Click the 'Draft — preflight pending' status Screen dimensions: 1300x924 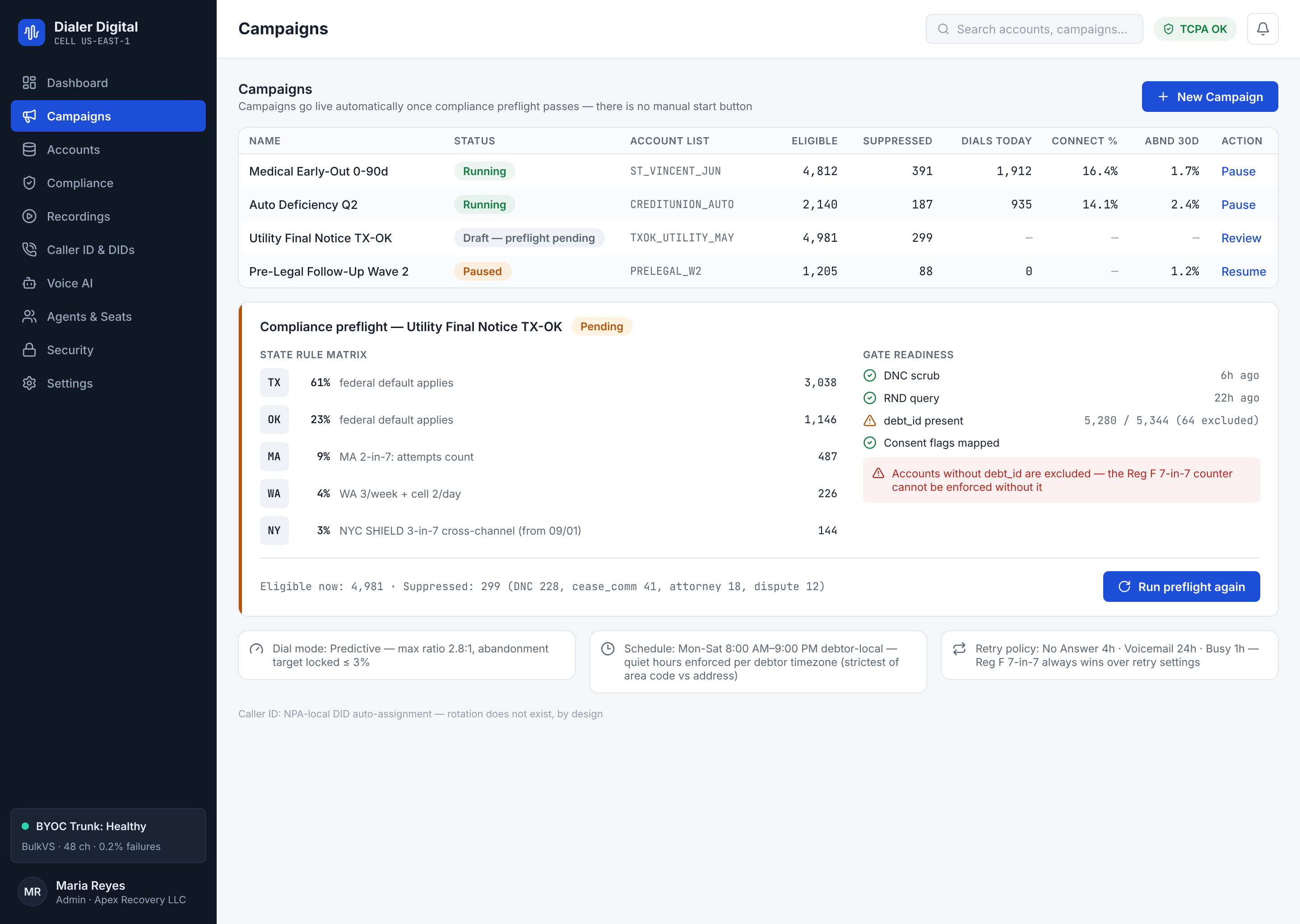[x=529, y=238]
